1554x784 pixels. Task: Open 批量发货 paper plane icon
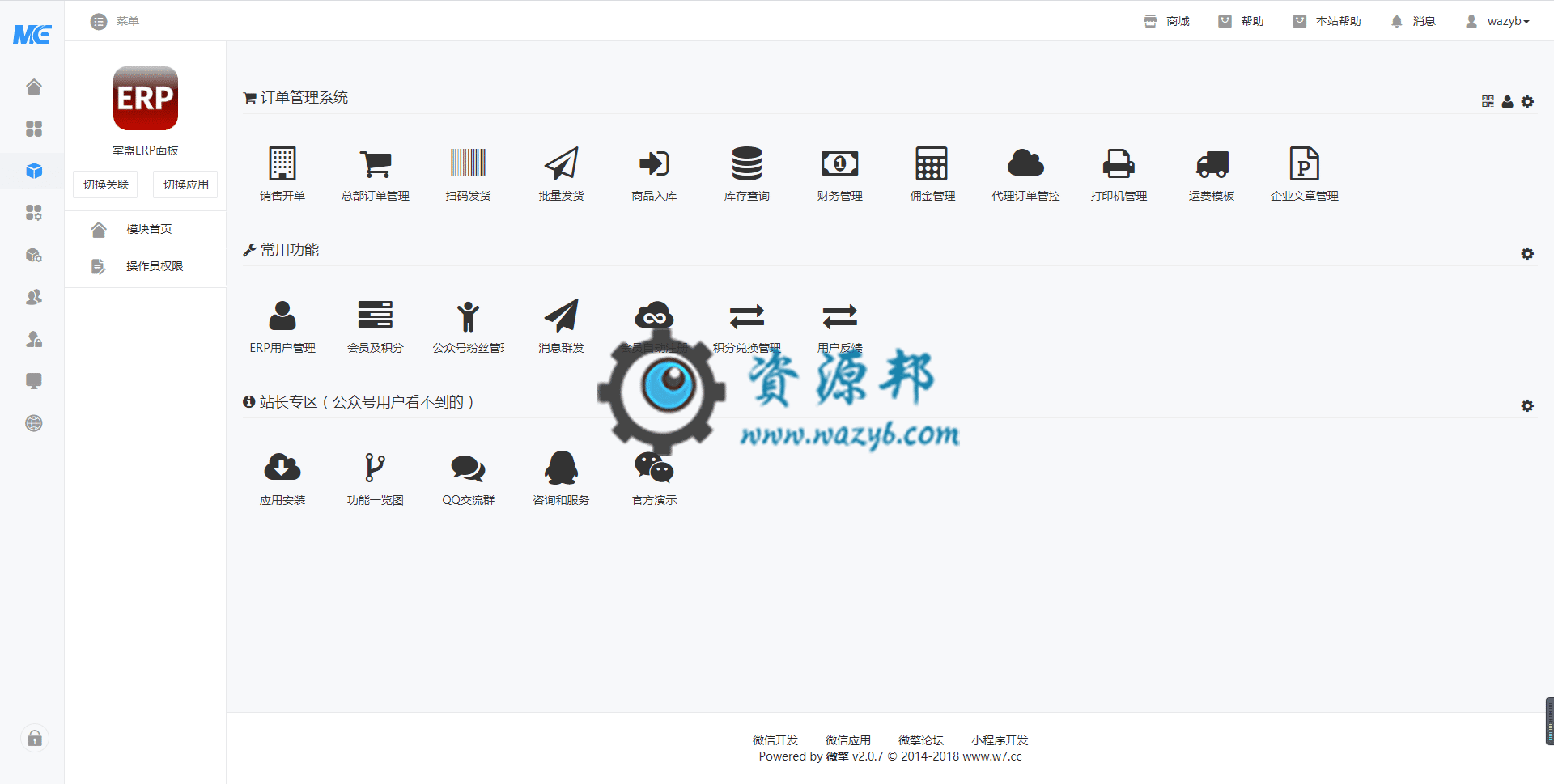point(561,163)
